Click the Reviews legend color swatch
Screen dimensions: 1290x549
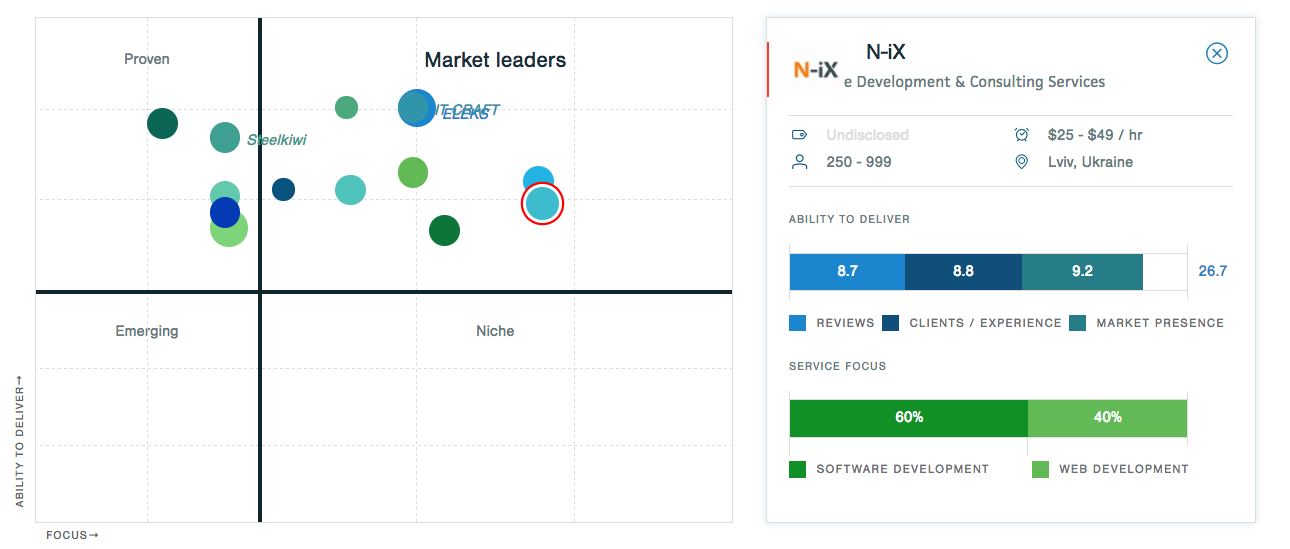pyautogui.click(x=798, y=323)
